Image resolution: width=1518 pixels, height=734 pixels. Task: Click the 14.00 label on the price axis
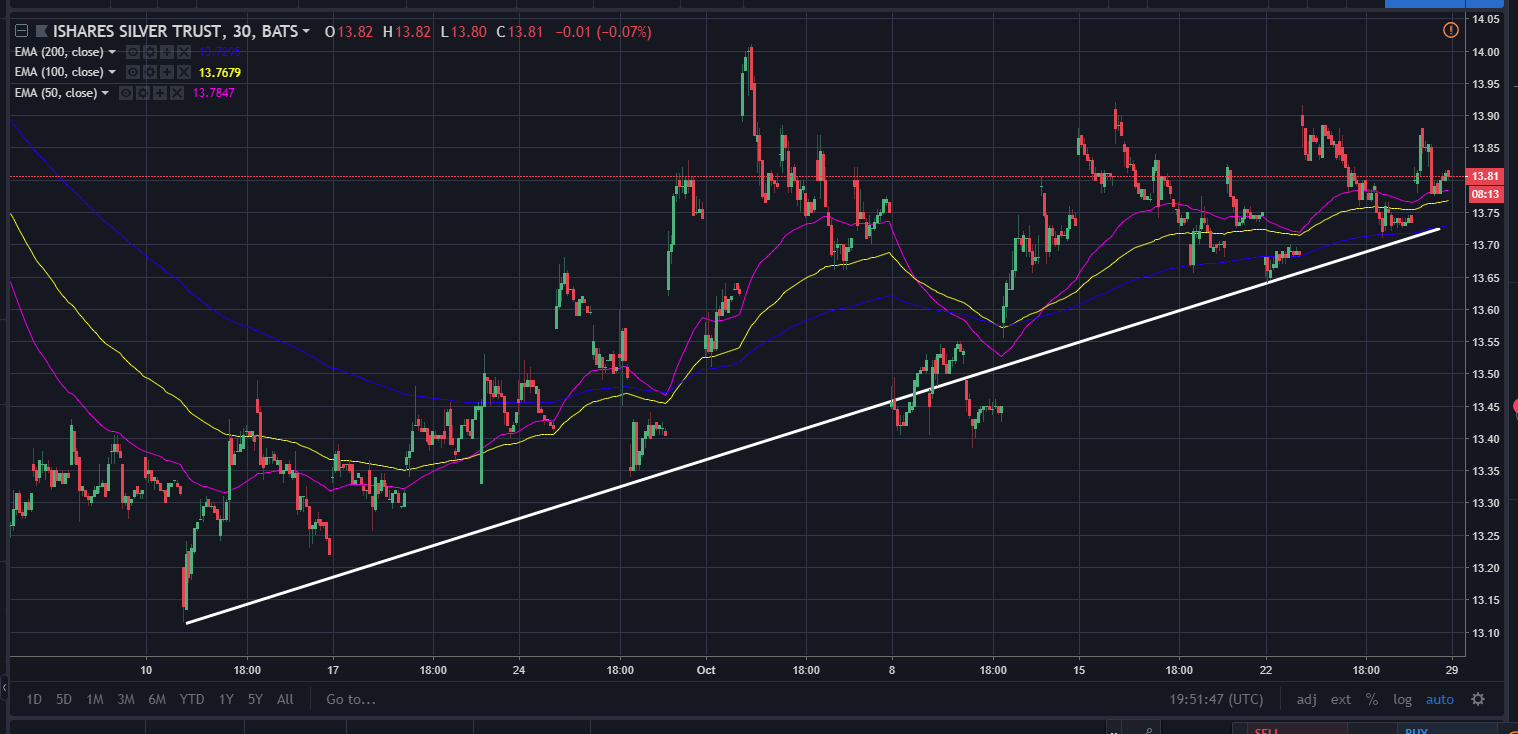[1485, 52]
